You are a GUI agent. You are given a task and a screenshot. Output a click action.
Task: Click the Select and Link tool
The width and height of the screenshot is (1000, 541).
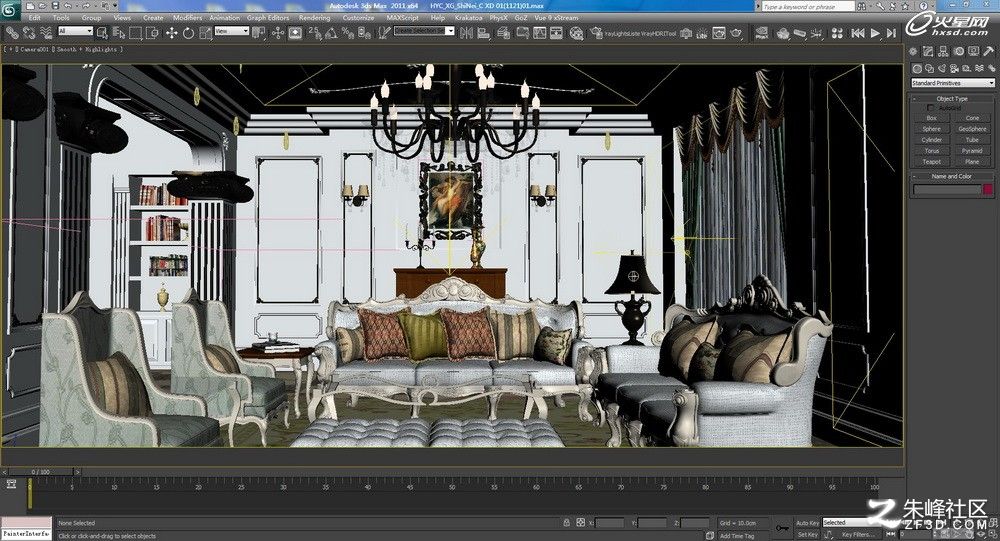pyautogui.click(x=12, y=32)
